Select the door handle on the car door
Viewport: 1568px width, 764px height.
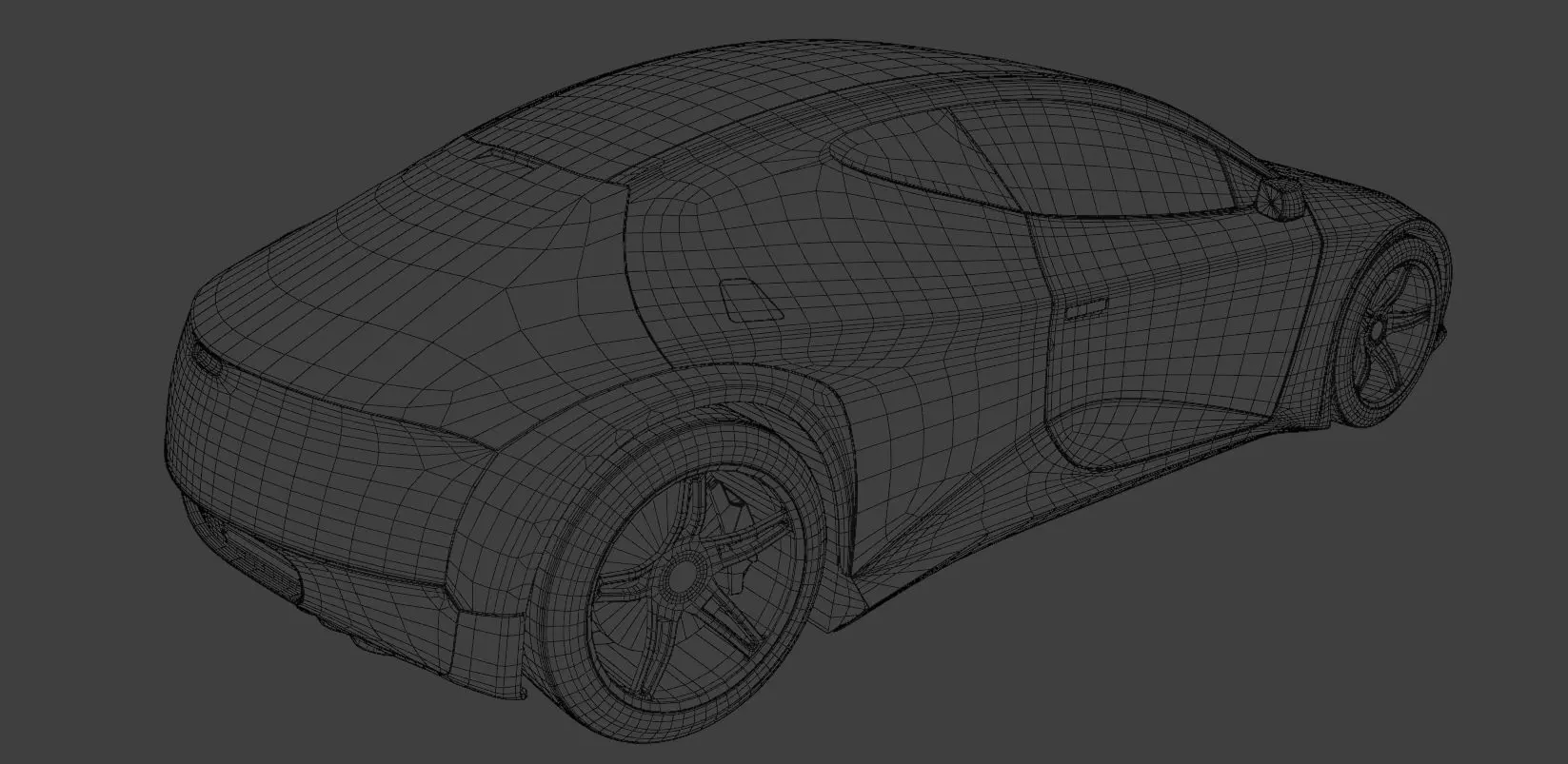click(1087, 308)
